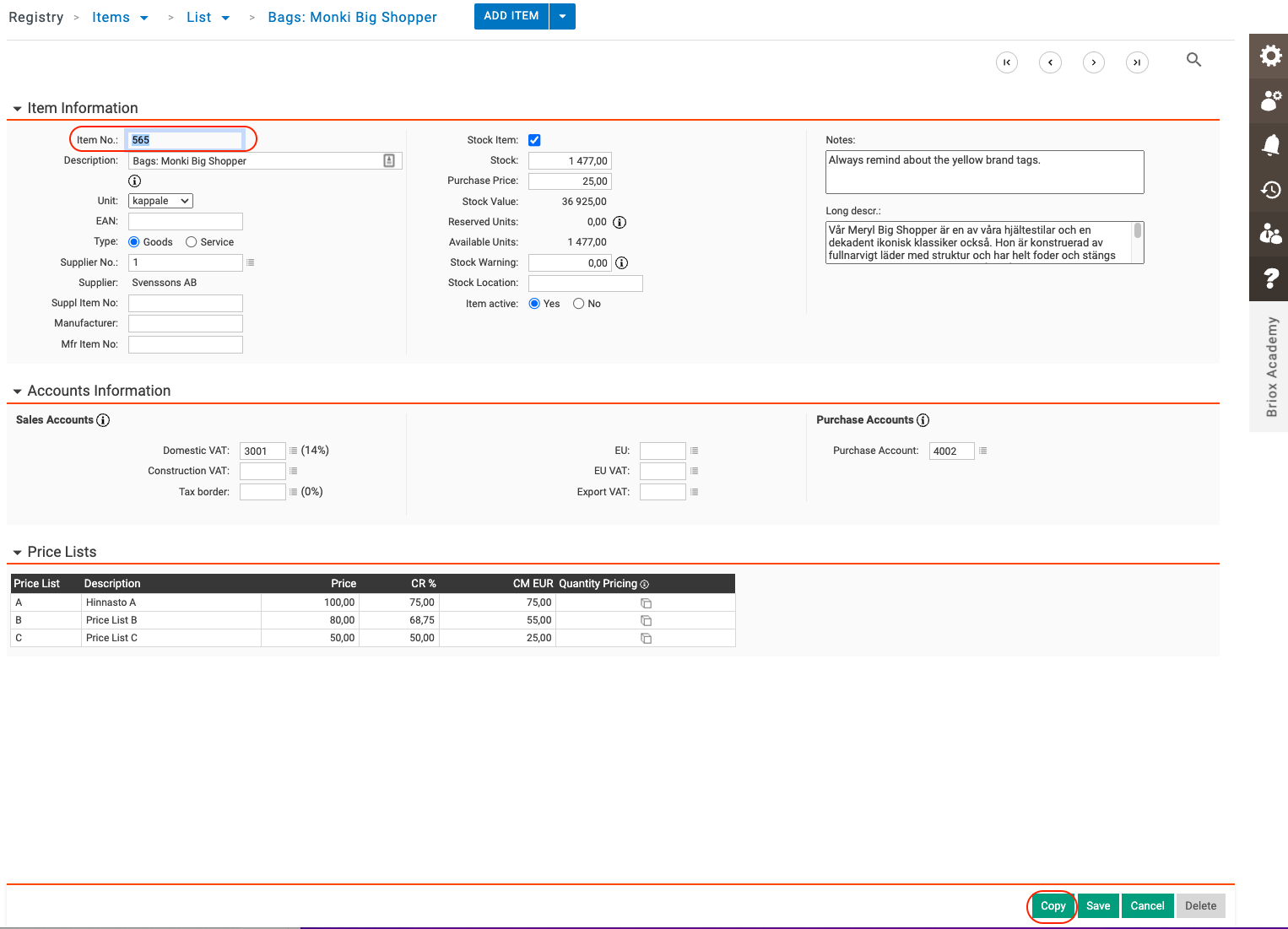Show info about Reserved Units

click(x=620, y=223)
